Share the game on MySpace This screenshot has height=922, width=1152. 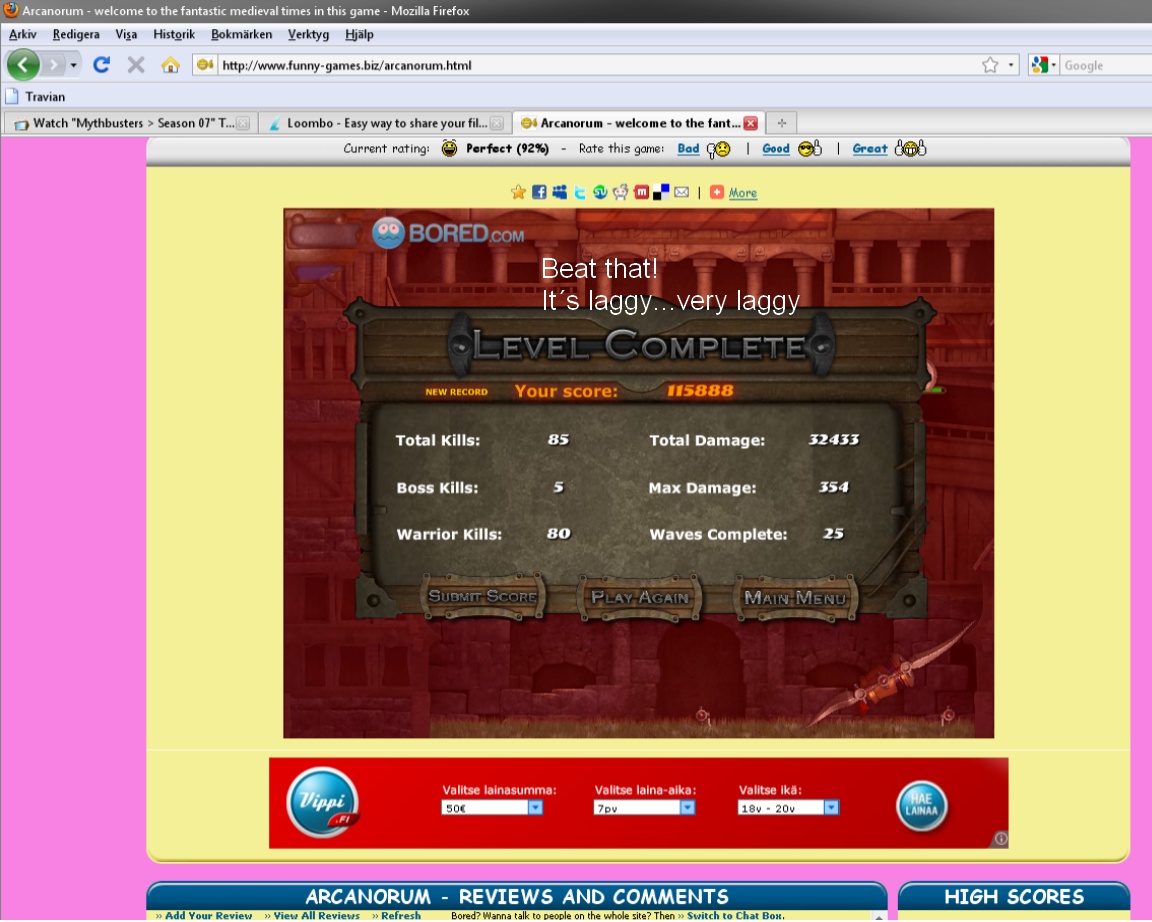point(560,192)
